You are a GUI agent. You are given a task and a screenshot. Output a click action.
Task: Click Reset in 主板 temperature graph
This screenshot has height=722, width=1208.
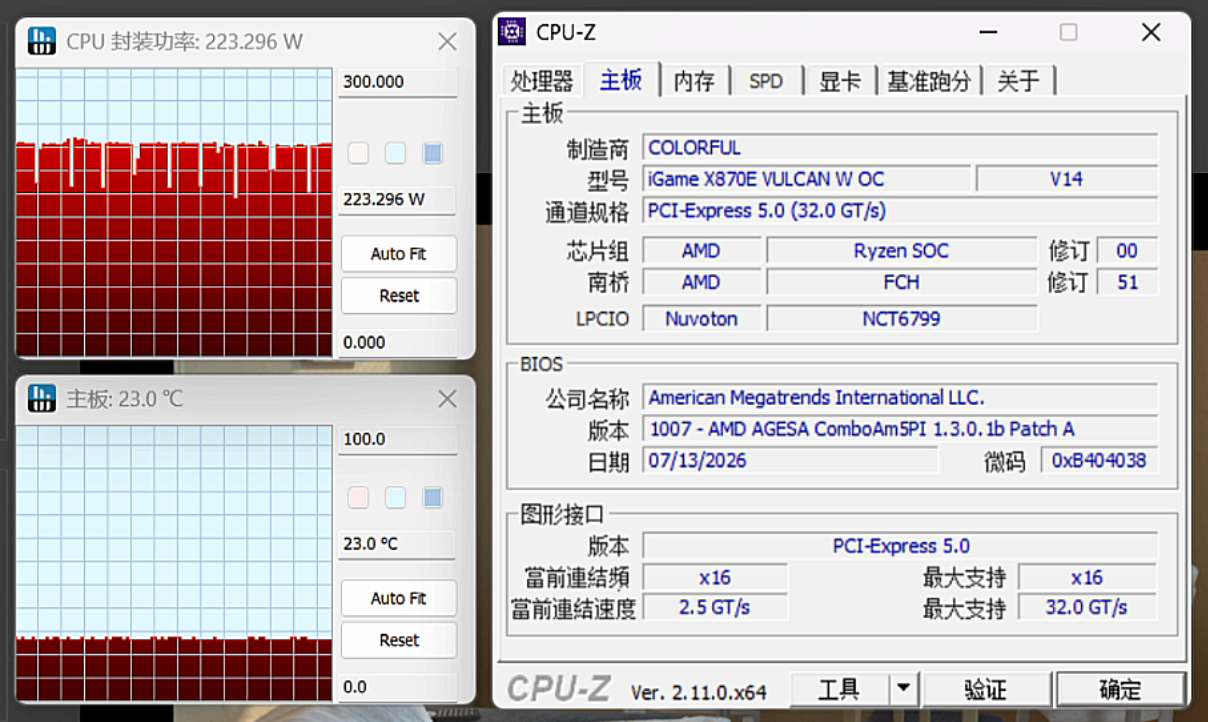pyautogui.click(x=398, y=640)
